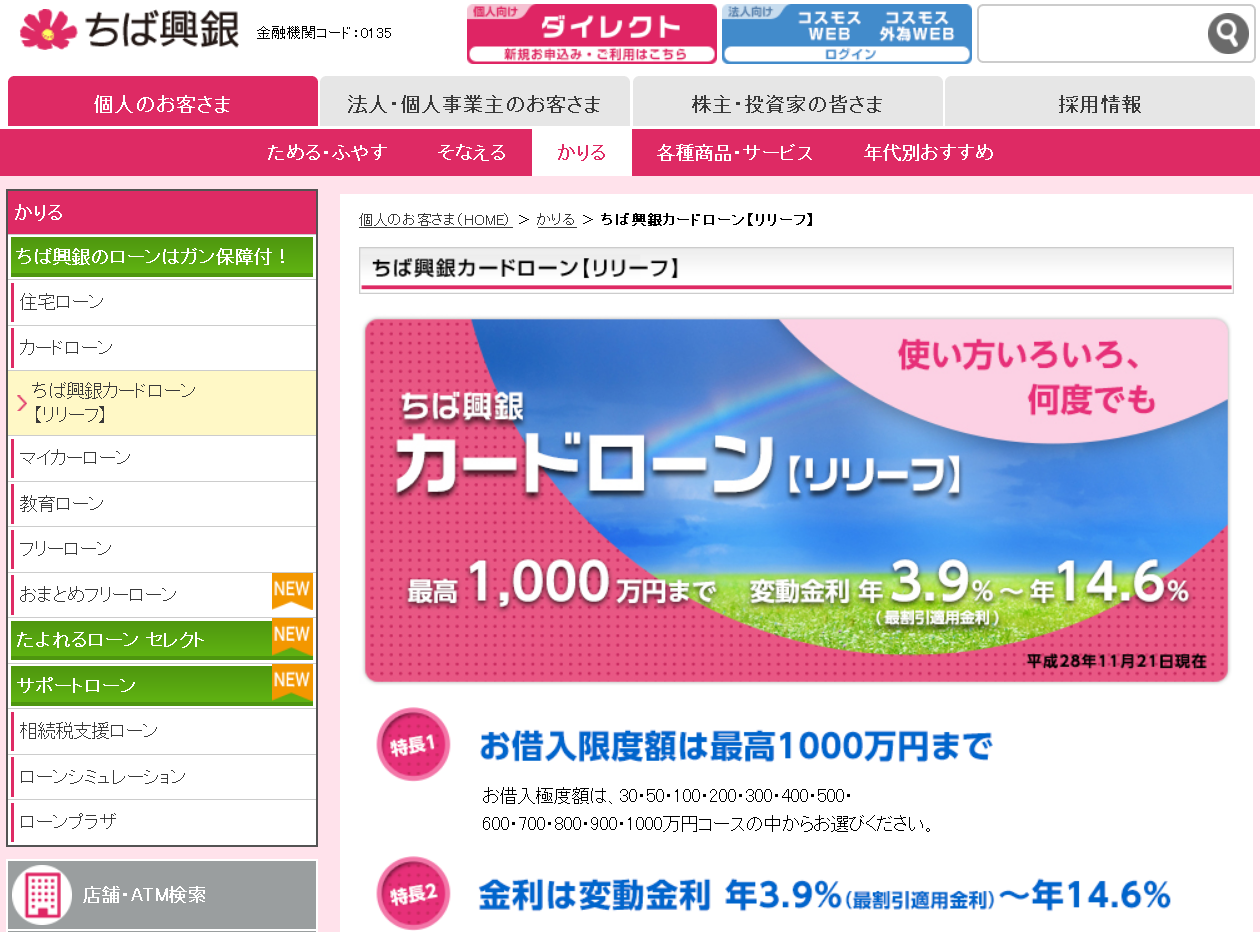Open the かりる menu item

point(582,153)
